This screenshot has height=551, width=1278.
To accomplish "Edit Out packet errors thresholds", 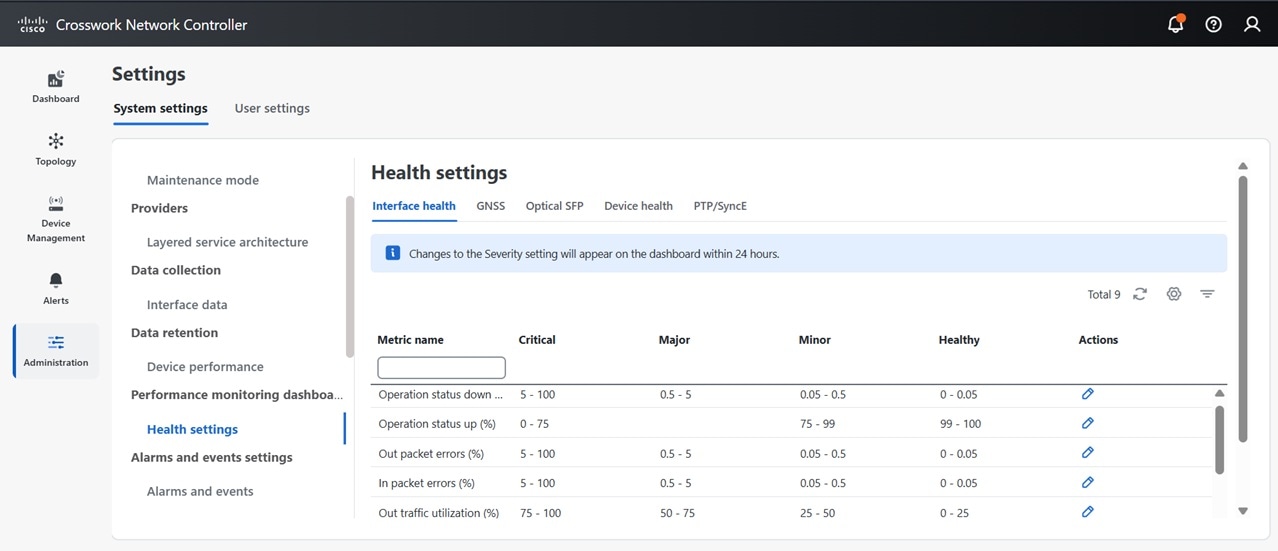I will point(1088,453).
